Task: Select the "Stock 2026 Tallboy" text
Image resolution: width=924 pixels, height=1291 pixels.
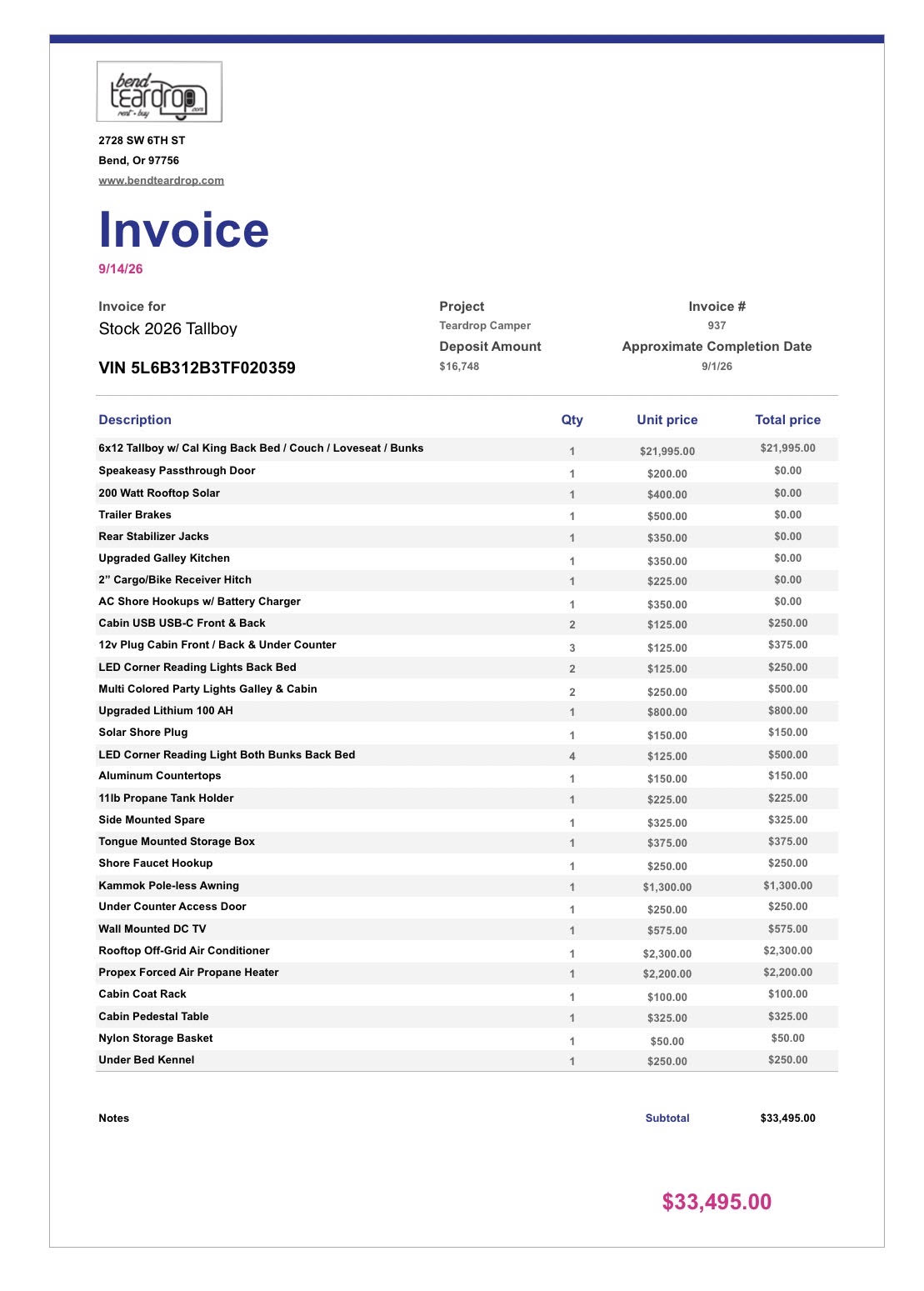Action: coord(168,328)
